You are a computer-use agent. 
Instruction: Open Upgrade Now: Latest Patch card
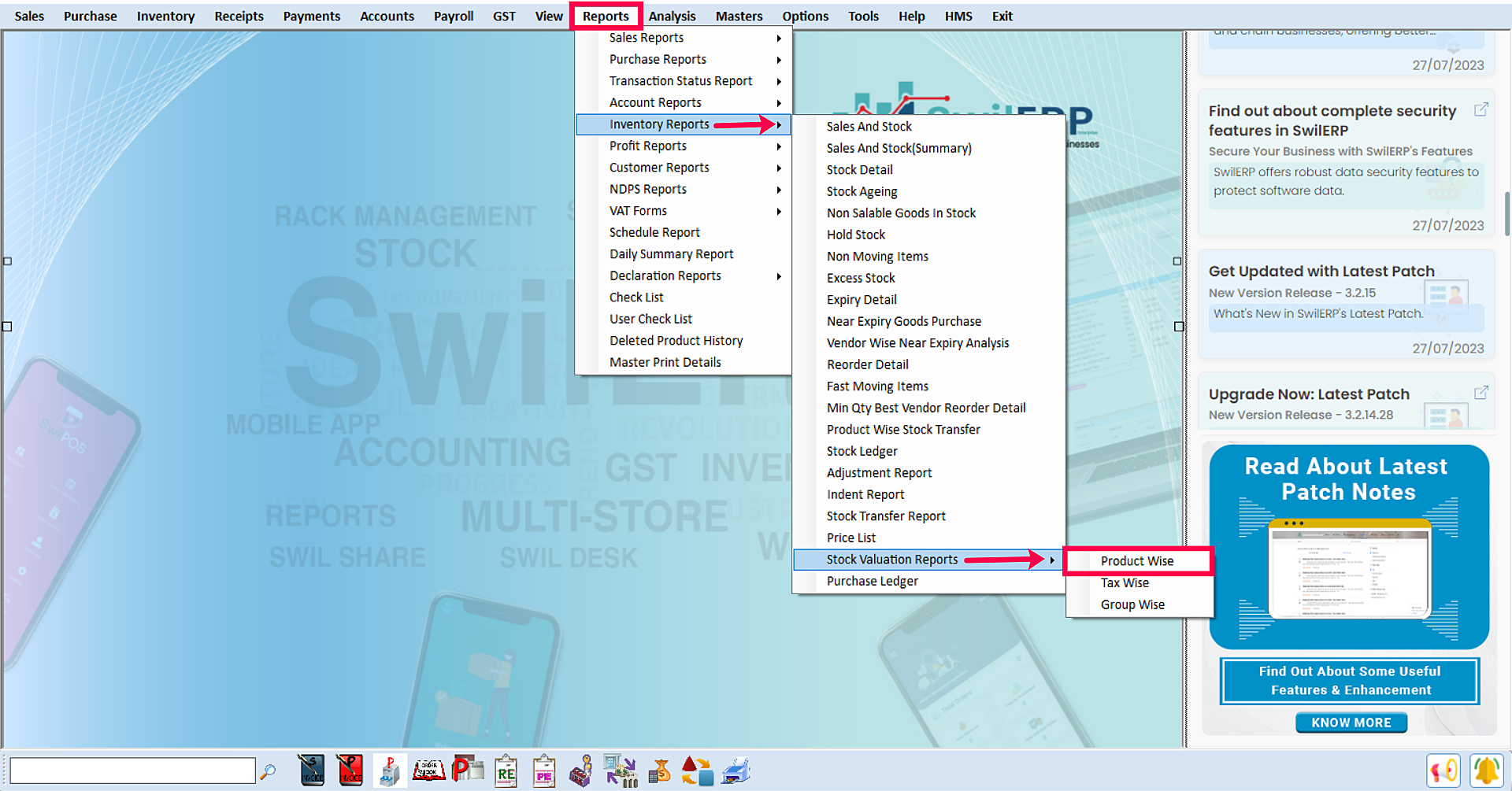(x=1346, y=402)
